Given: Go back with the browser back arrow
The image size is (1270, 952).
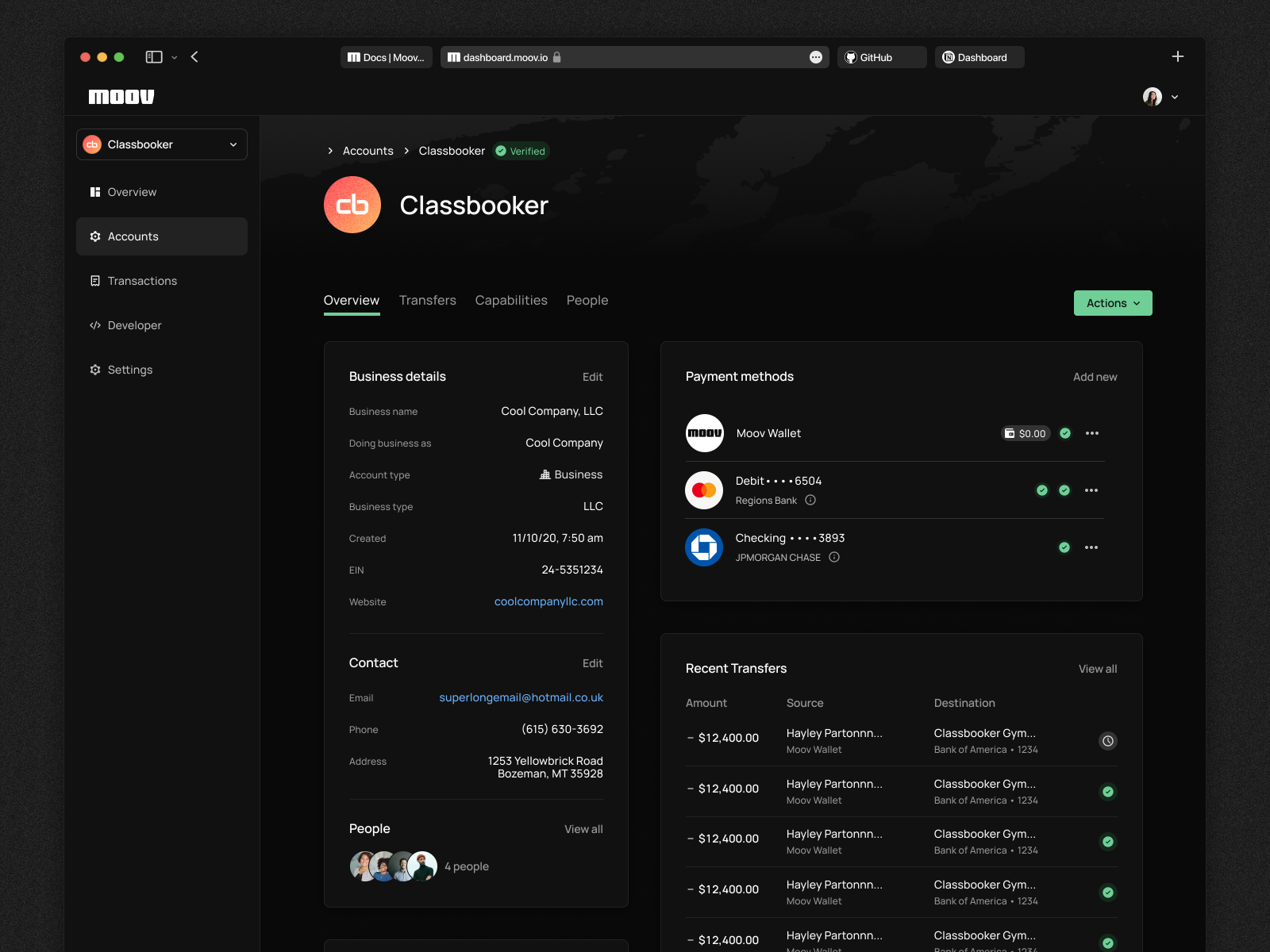Looking at the screenshot, I should click(194, 57).
